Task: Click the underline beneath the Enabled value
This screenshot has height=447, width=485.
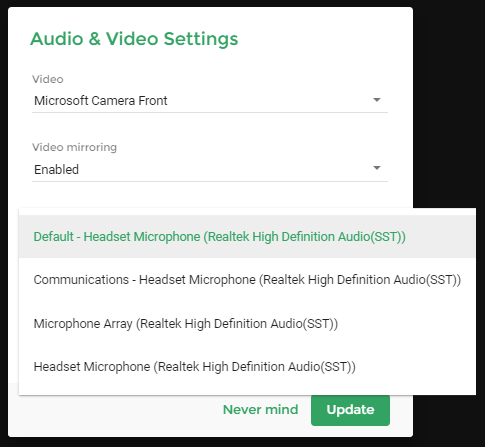Action: [210, 182]
